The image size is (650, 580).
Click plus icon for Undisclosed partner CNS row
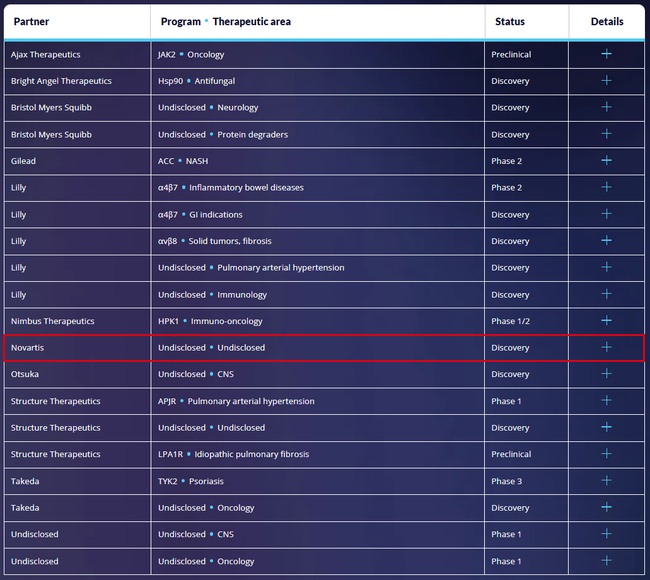click(606, 534)
